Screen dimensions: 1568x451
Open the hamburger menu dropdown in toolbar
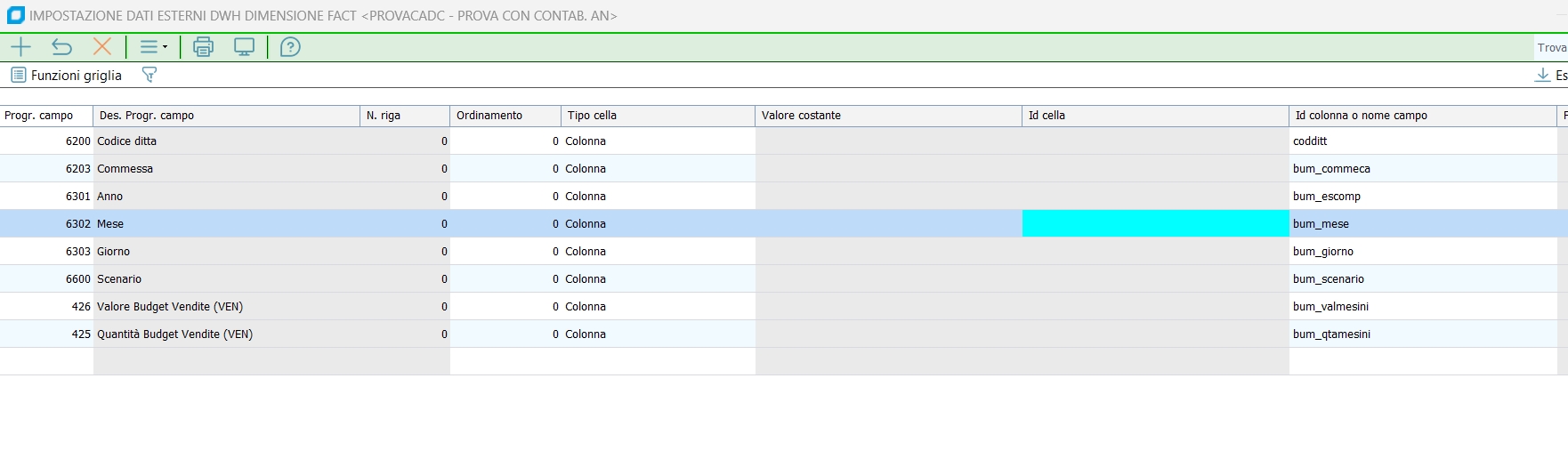pos(153,47)
